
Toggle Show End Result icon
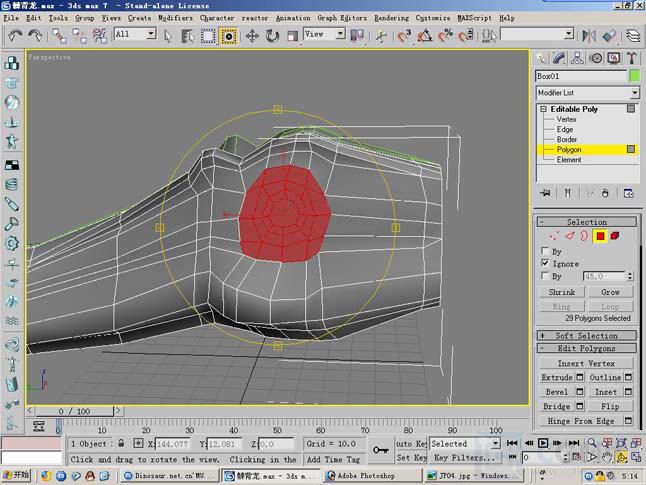tap(567, 193)
